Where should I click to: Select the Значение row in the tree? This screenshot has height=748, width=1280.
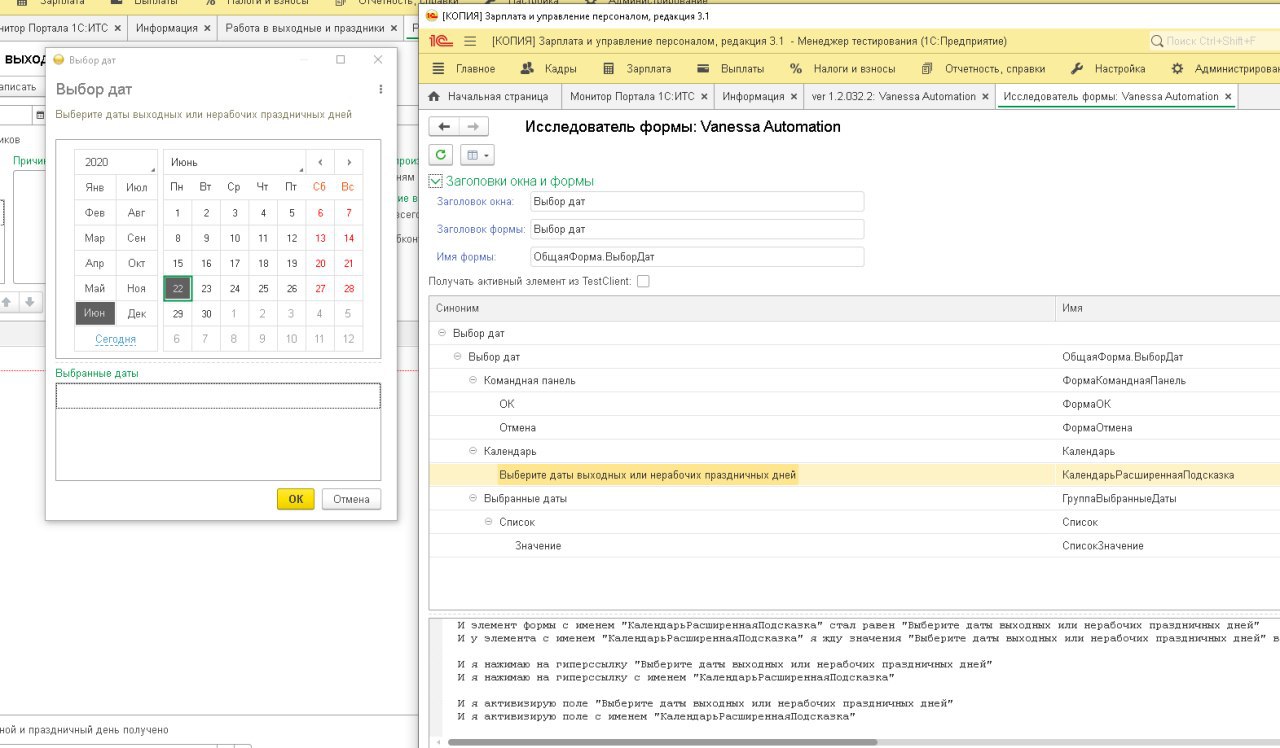(x=854, y=546)
